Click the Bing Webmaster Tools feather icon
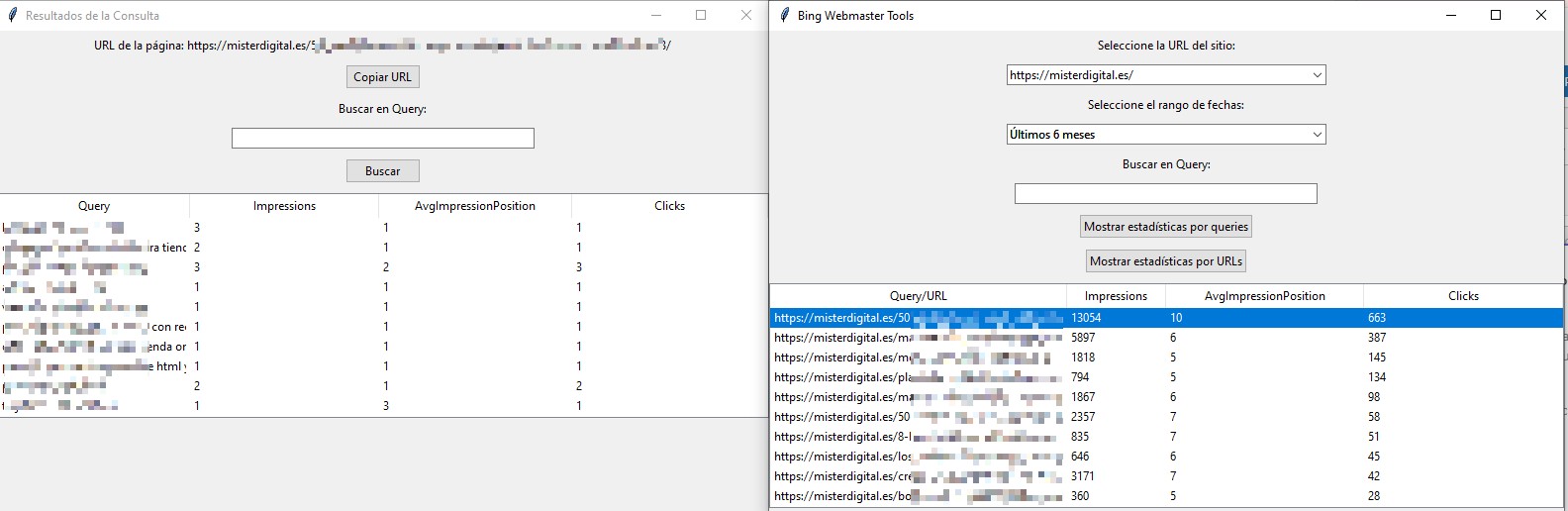Viewport: 1568px width, 511px height. 784,15
